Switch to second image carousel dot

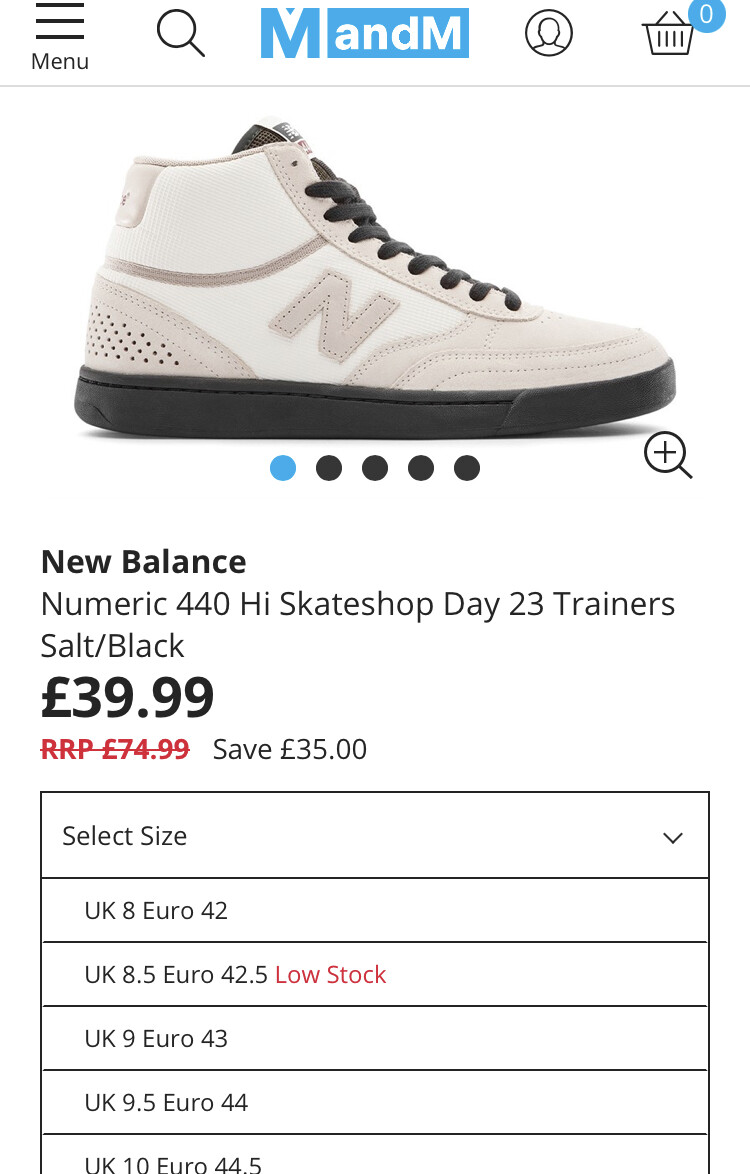pyautogui.click(x=329, y=468)
